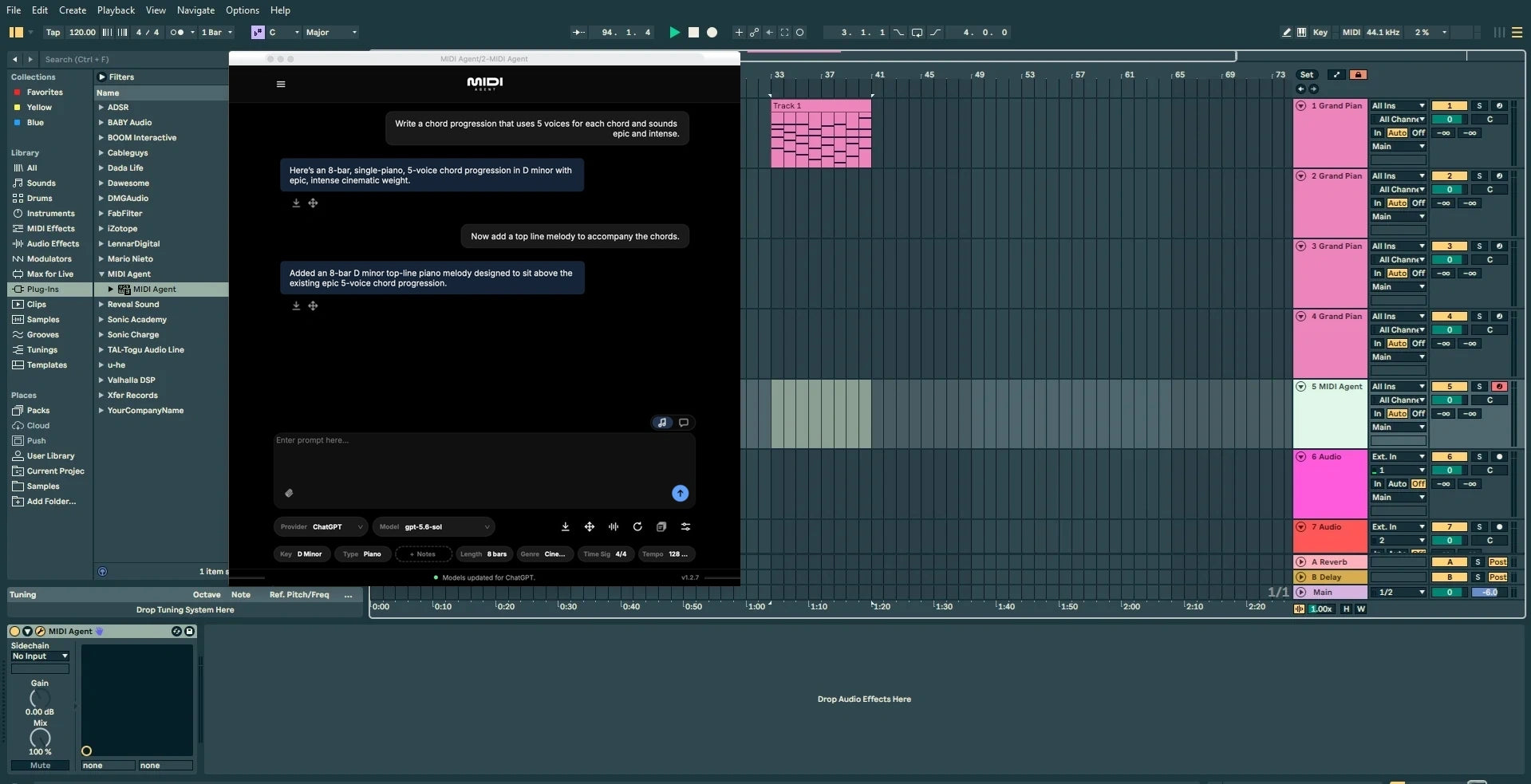
Task: Click the Type Piano chip
Action: coord(361,554)
